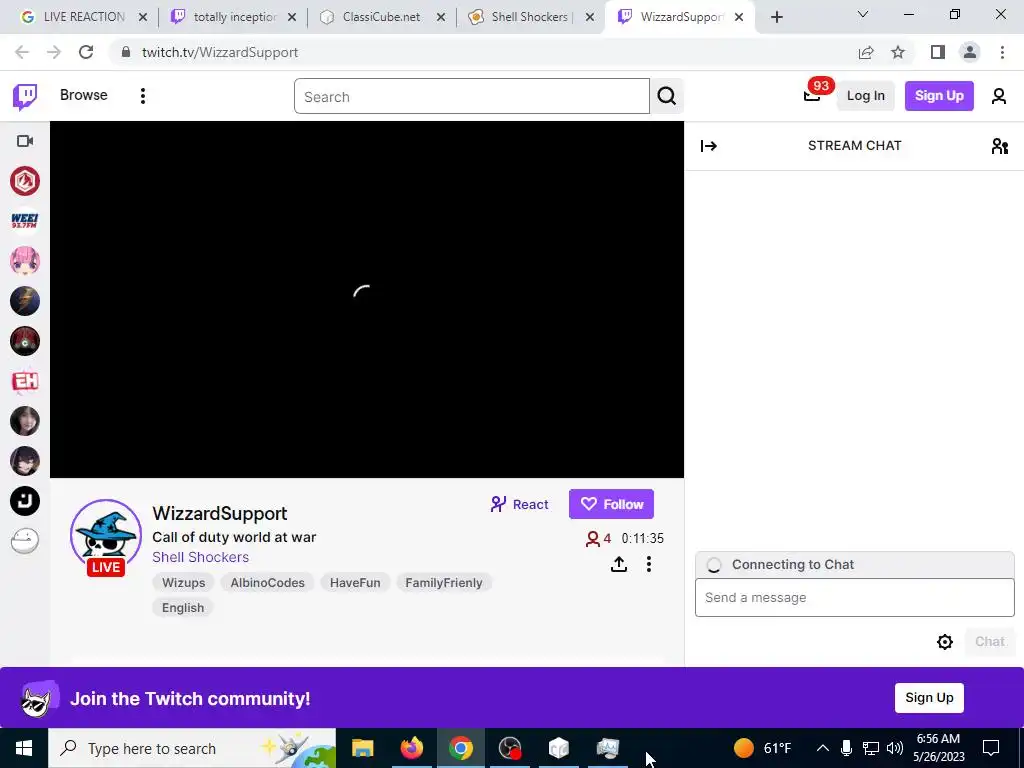Open the WEEI 93.7FM channel in sidebar
Viewport: 1024px width, 768px height.
coord(25,221)
